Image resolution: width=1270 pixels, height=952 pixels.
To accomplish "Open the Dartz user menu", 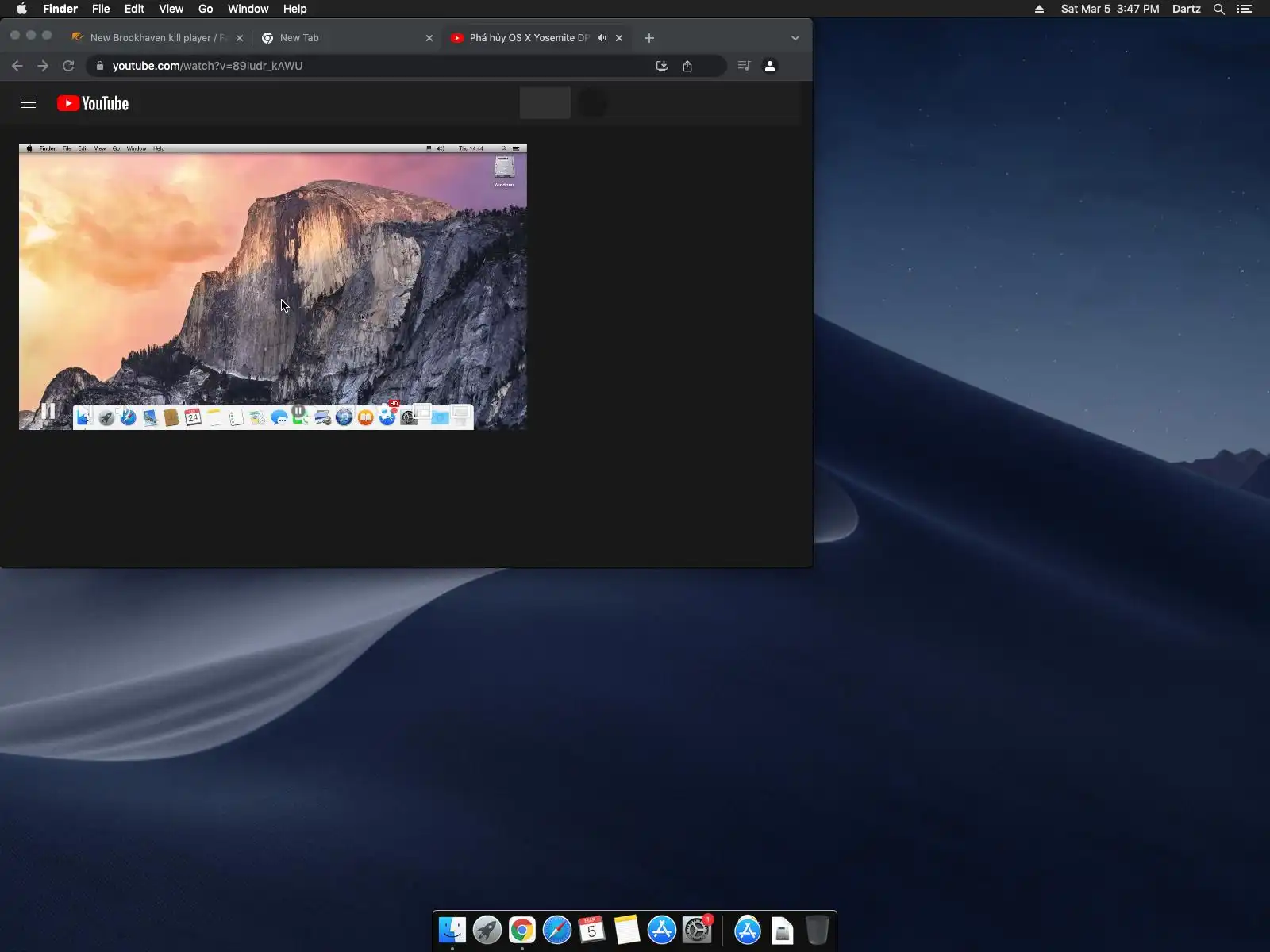I will (1187, 9).
